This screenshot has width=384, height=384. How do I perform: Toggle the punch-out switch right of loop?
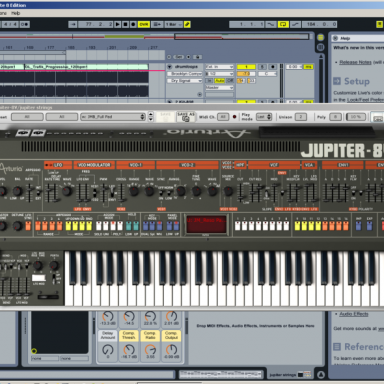295,24
